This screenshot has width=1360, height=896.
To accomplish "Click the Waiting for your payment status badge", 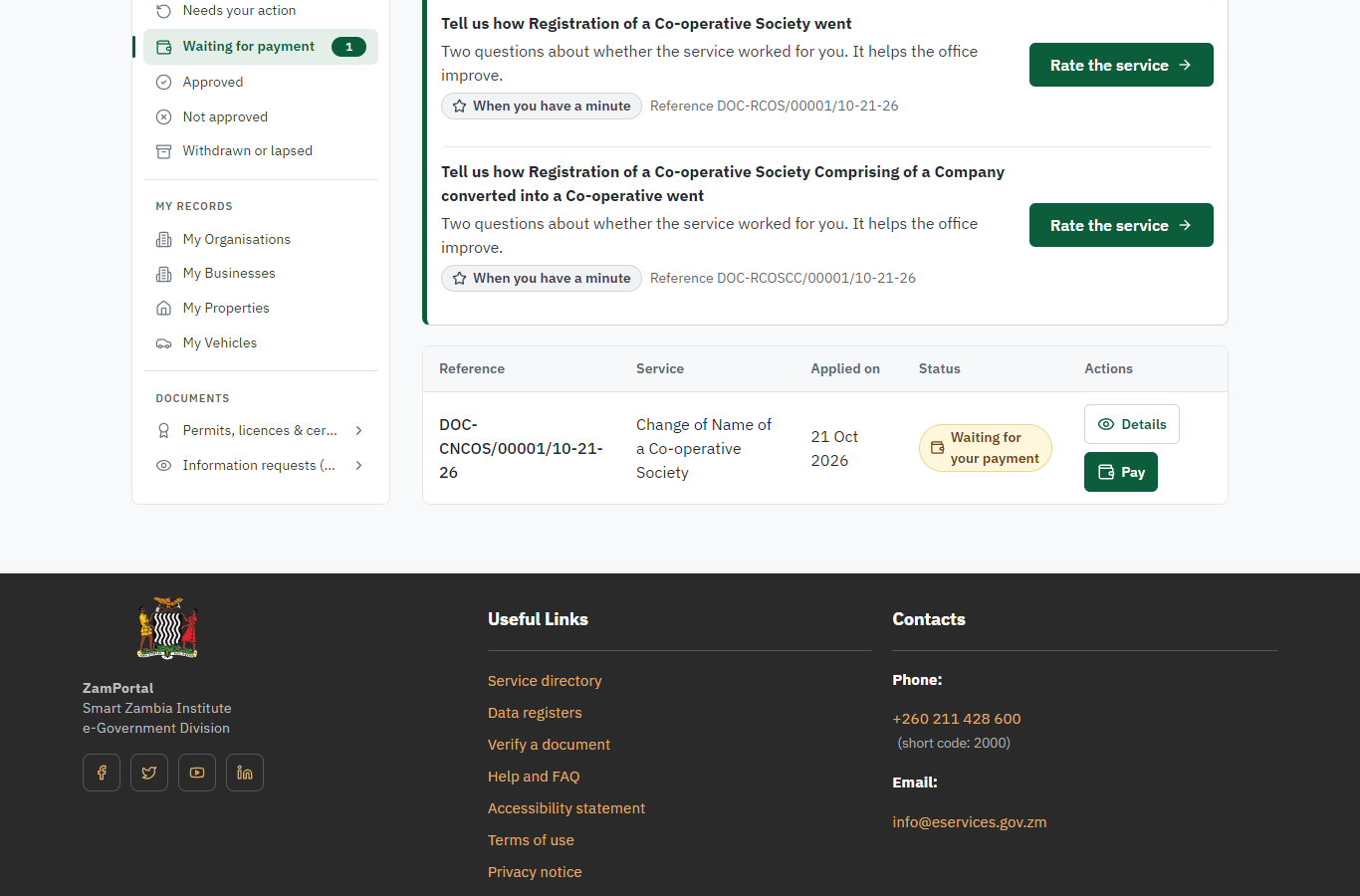I will point(986,448).
